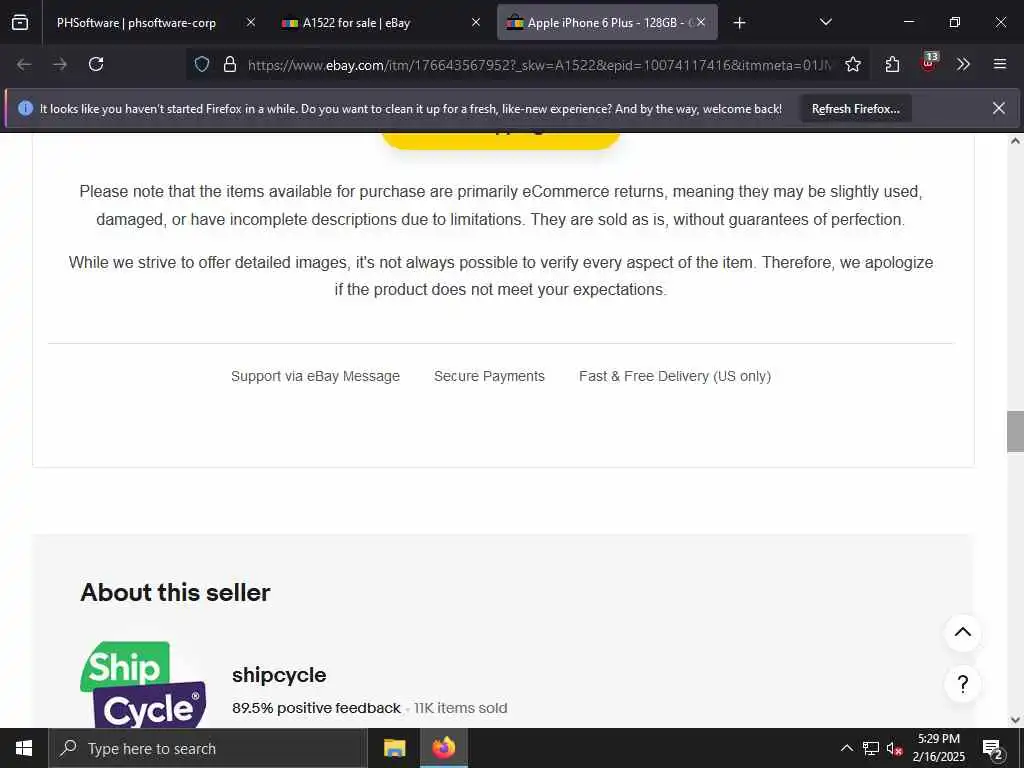Screen dimensions: 1024x768
Task: Open a new browser tab
Action: tap(739, 23)
